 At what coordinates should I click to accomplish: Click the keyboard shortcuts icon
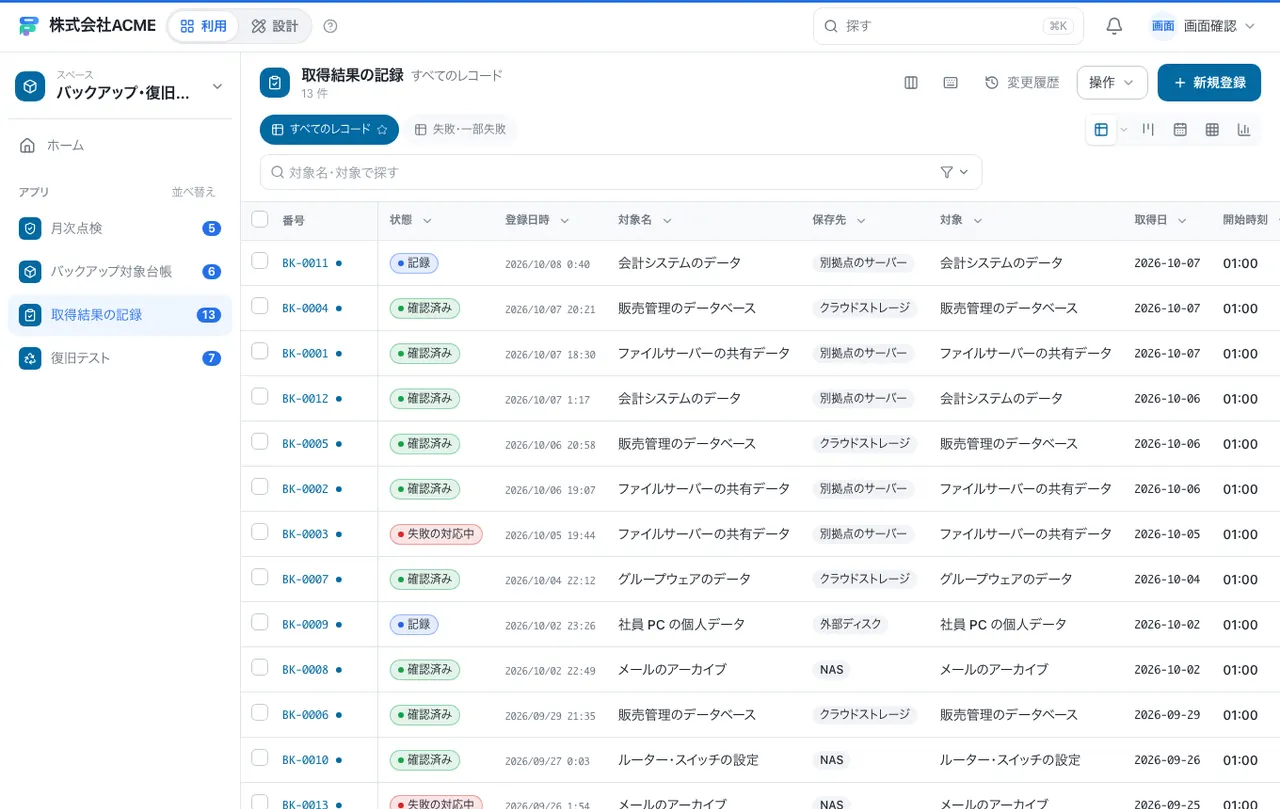tap(951, 83)
